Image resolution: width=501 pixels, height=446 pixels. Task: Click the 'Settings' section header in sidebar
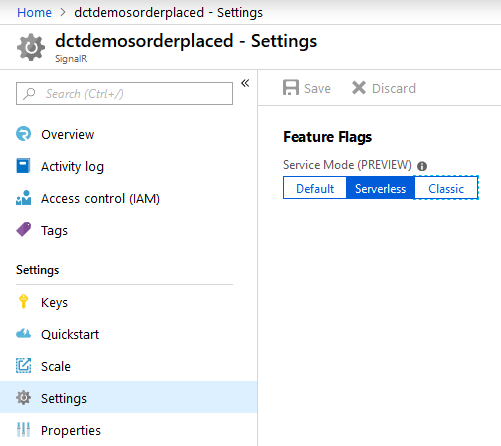coord(38,270)
